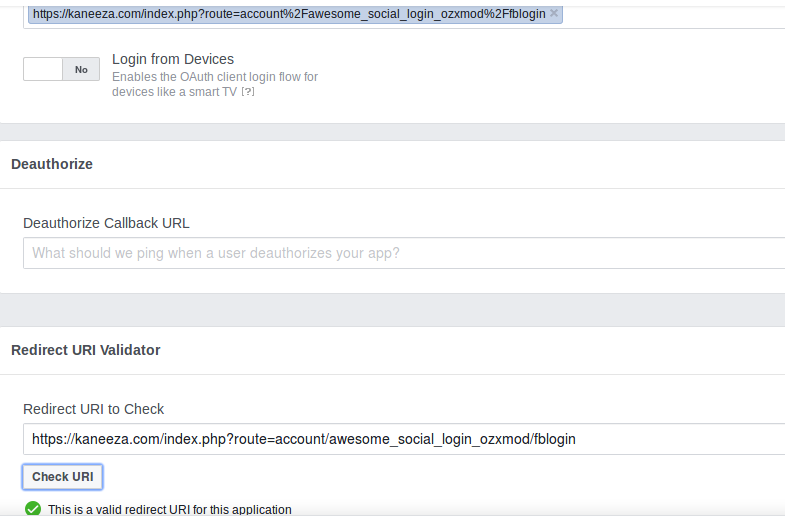This screenshot has width=785, height=523.
Task: Click the Deauthorize section heading
Action: pos(52,164)
